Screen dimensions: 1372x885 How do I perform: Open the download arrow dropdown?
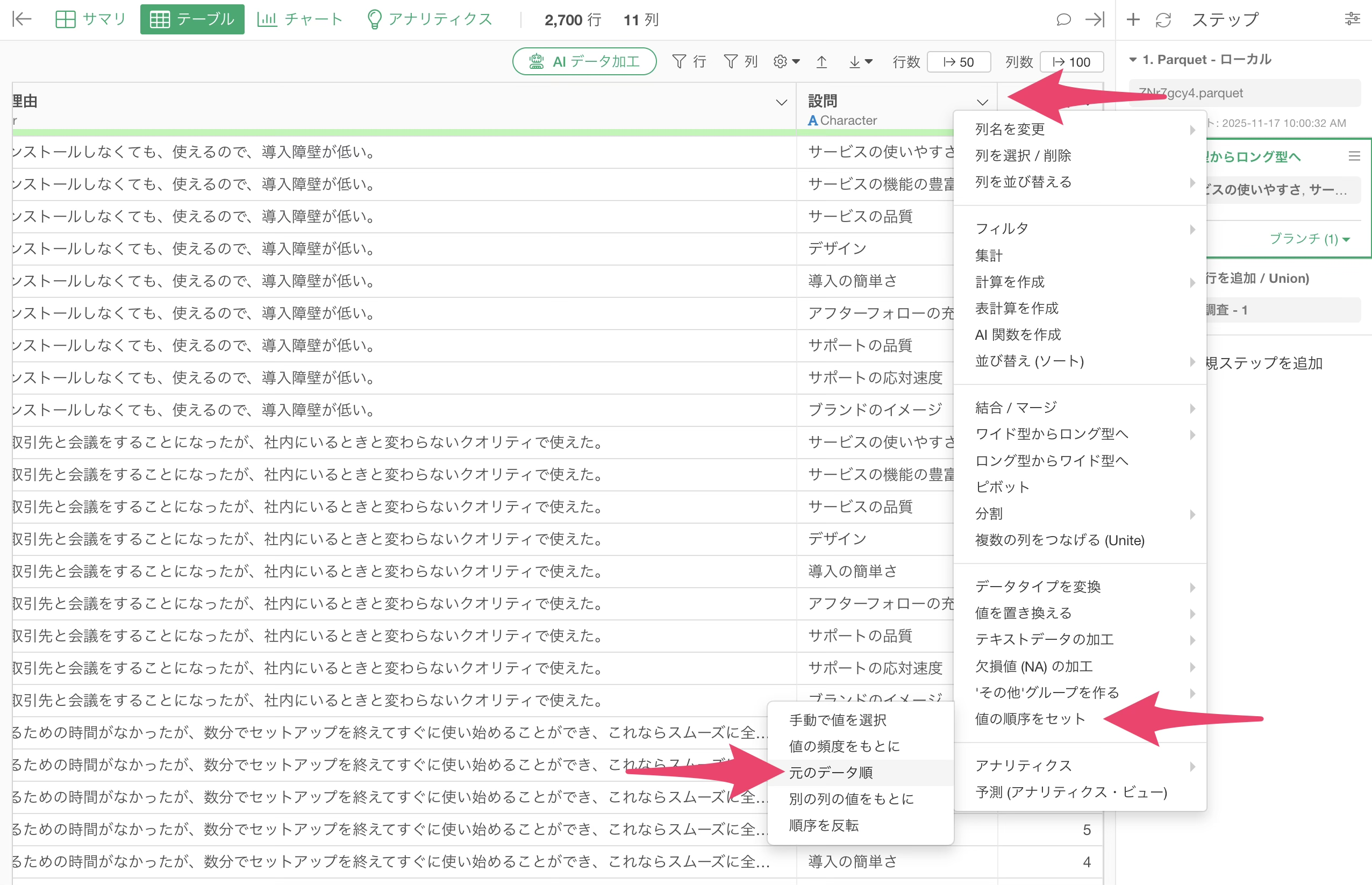[860, 61]
